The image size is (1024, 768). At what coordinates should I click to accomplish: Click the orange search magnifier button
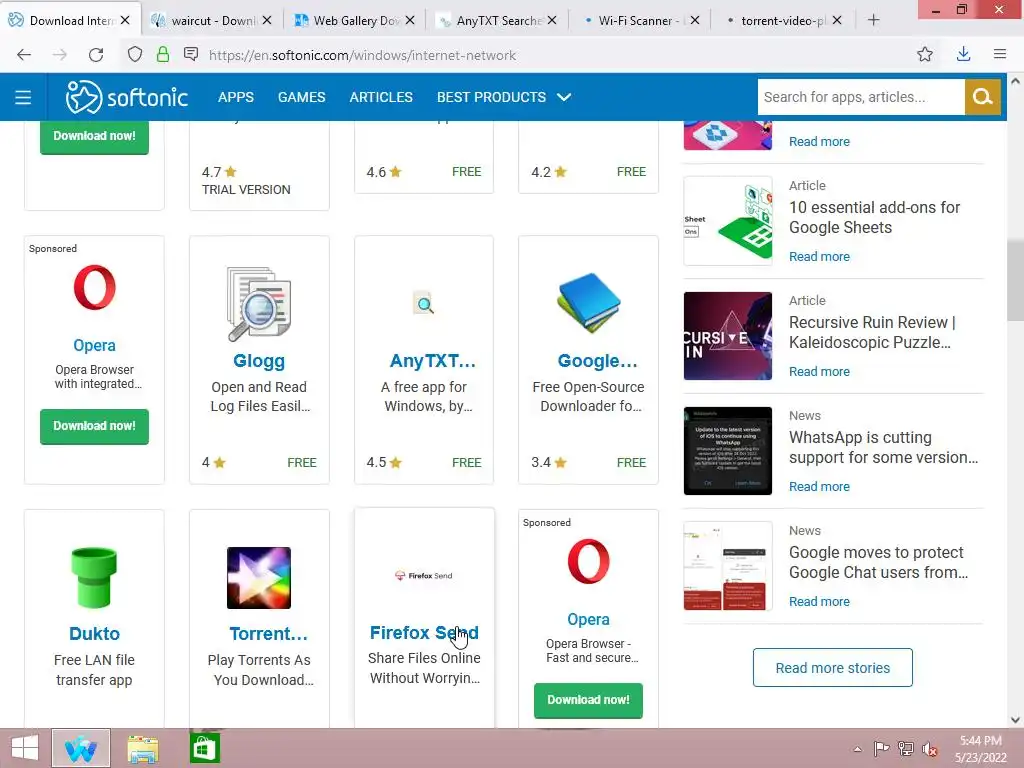click(983, 97)
